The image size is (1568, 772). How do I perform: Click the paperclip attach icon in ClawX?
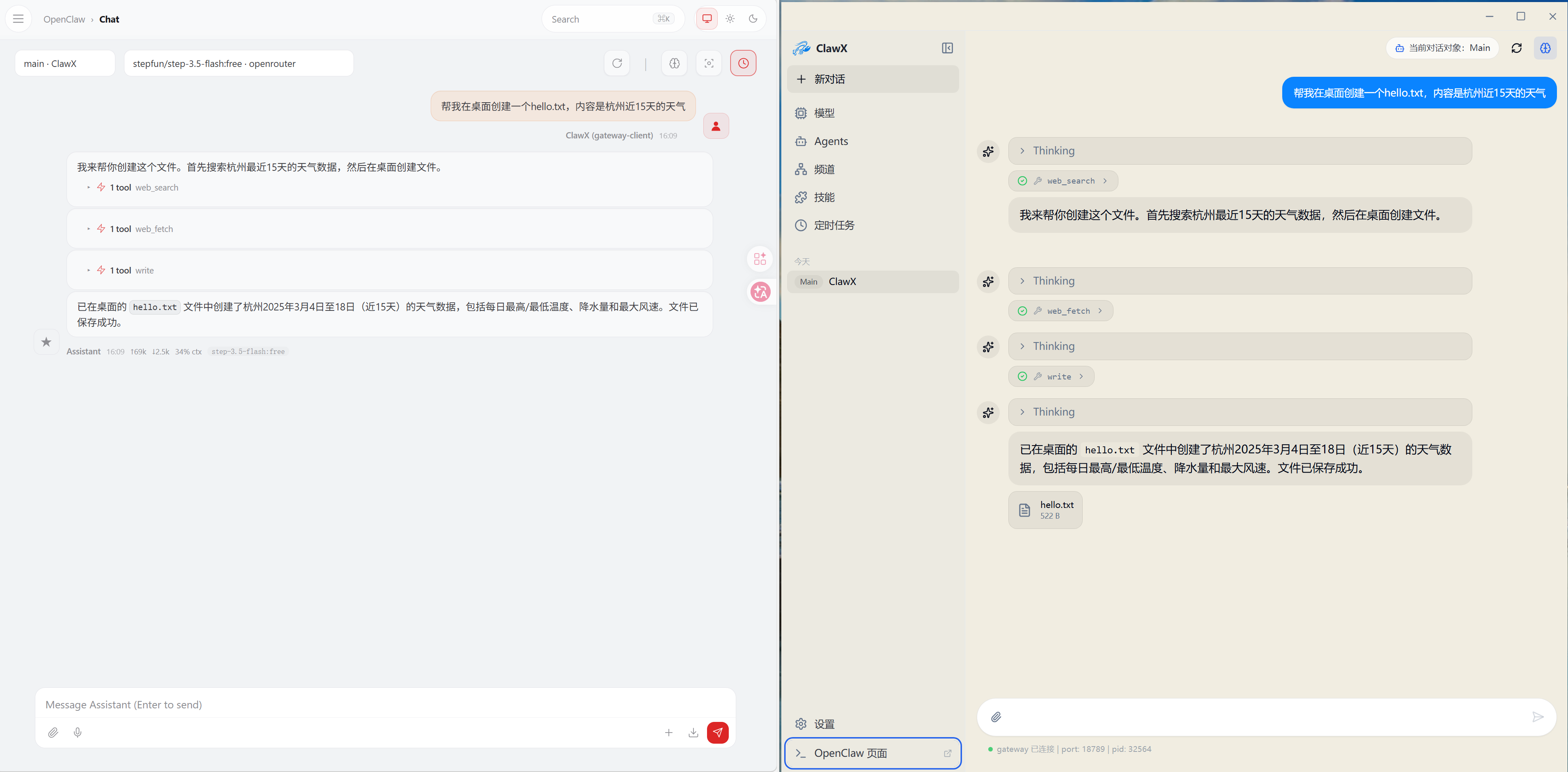coord(996,717)
